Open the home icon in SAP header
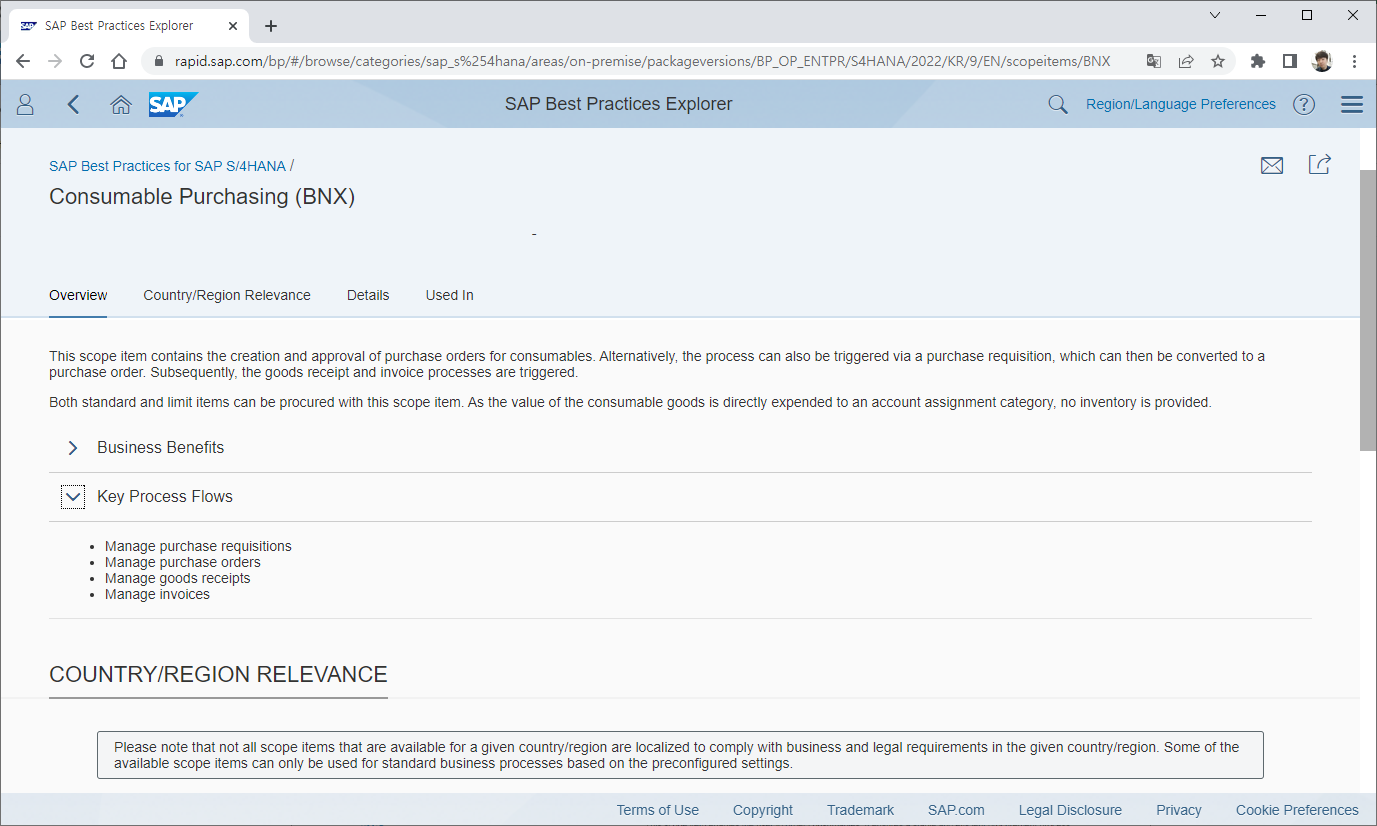 coord(121,104)
